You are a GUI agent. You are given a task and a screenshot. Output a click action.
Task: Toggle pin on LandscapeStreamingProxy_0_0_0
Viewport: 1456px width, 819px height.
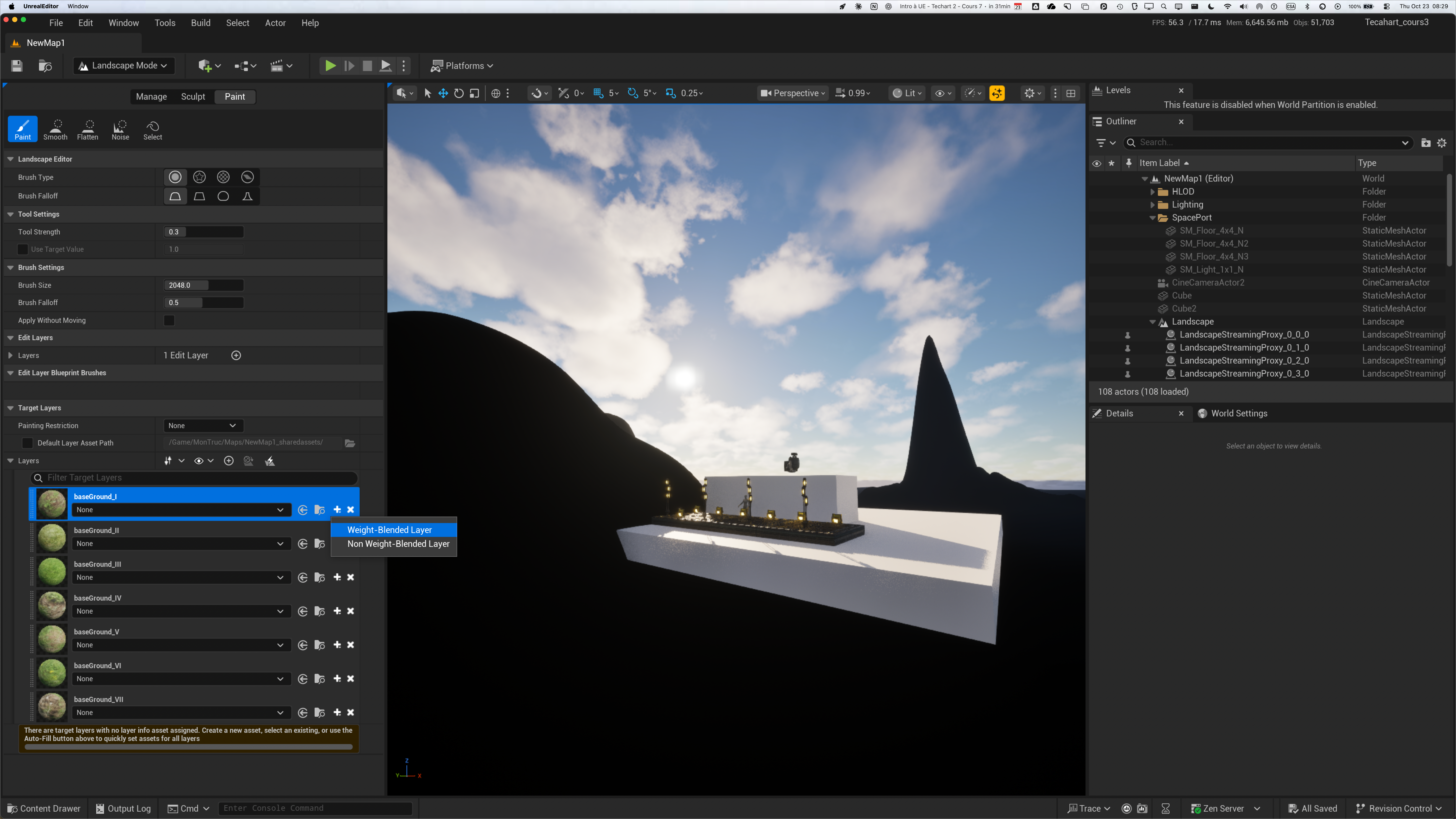point(1128,335)
